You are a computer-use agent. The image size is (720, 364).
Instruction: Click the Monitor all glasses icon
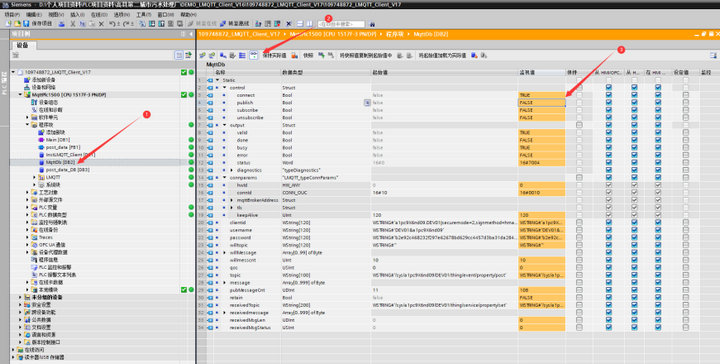click(x=253, y=56)
